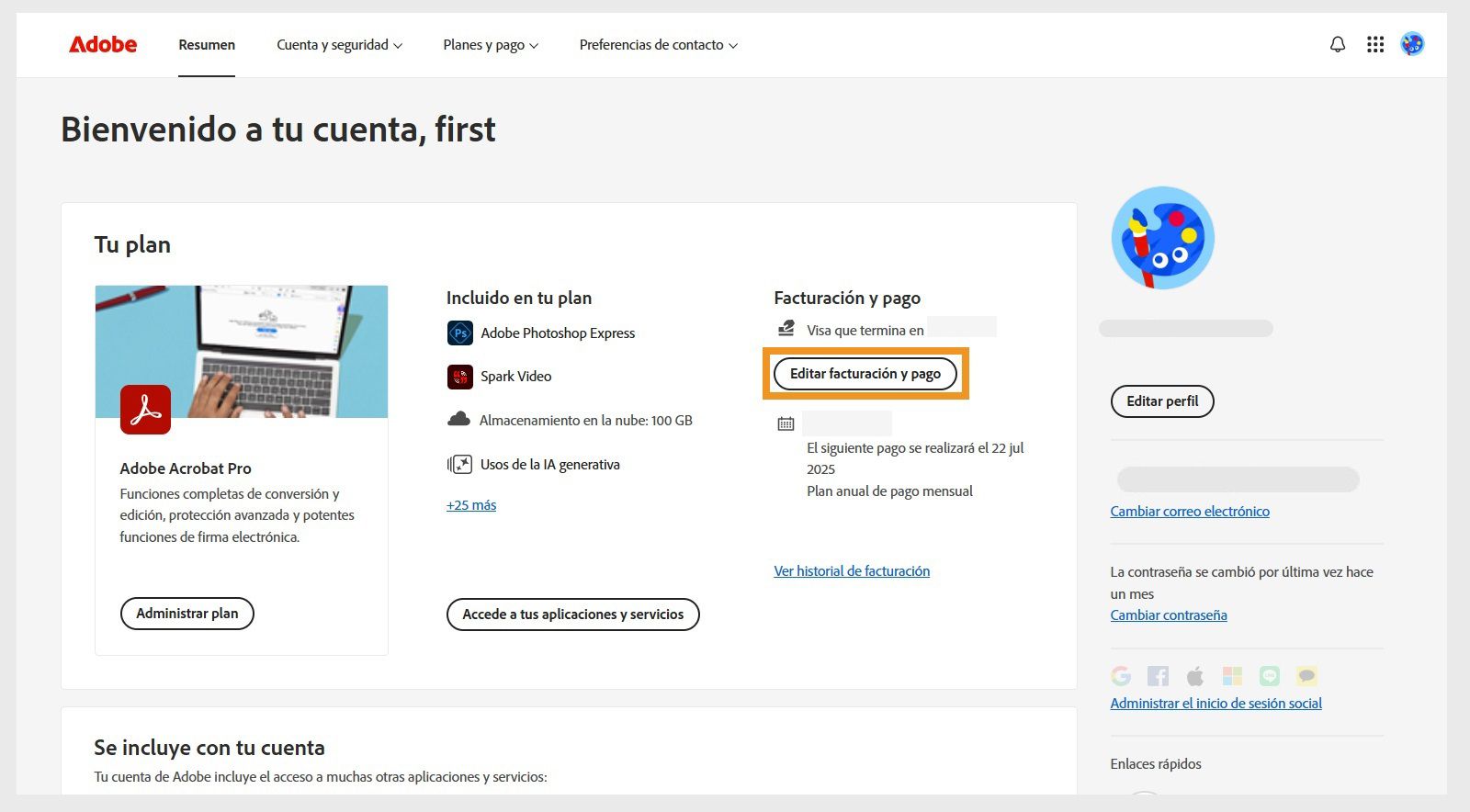The image size is (1470, 812).
Task: Click the Spark Video icon
Action: 459,377
